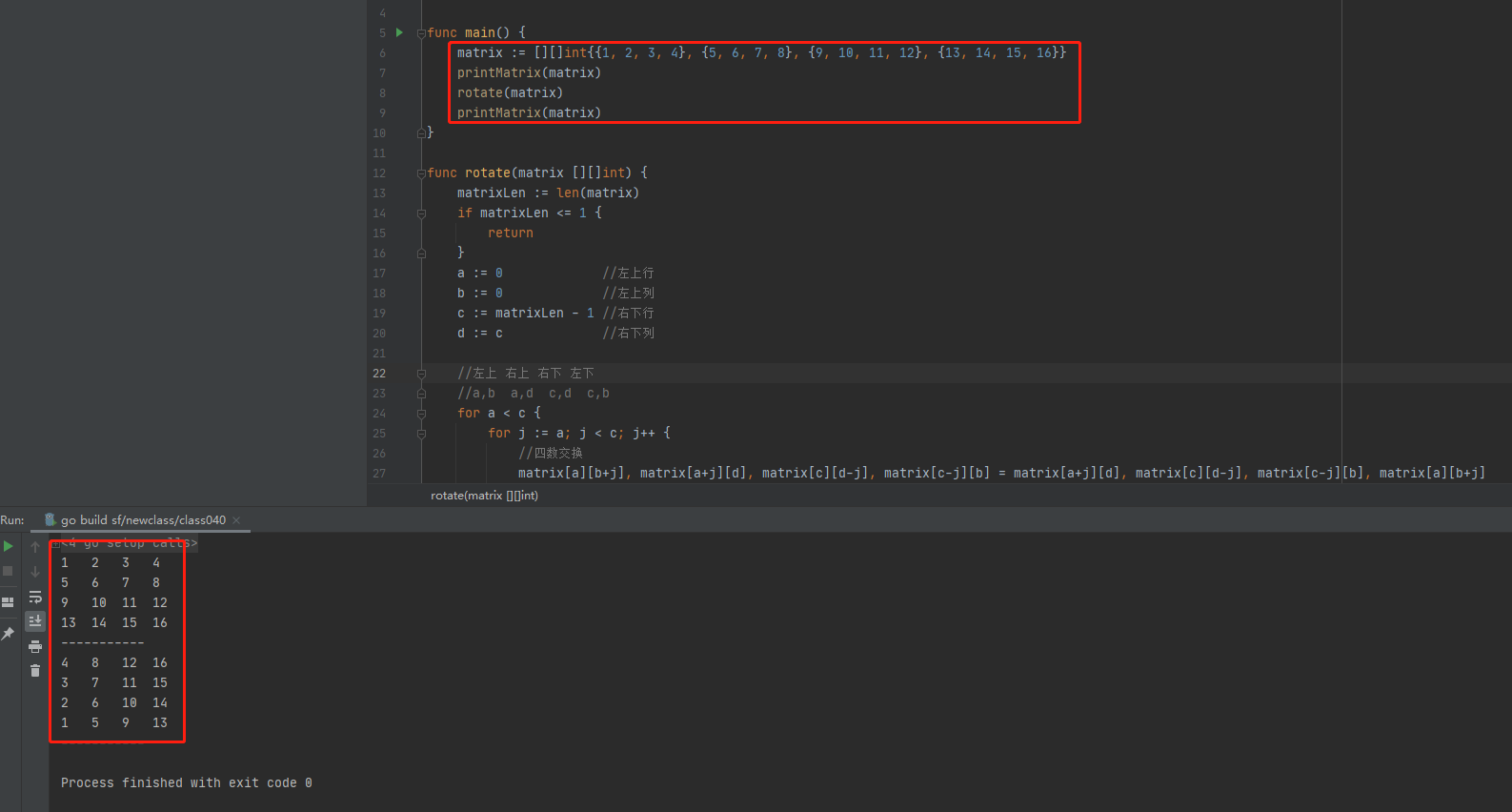This screenshot has height=812, width=1512.
Task: Click line number 12 in the gutter
Action: point(379,173)
